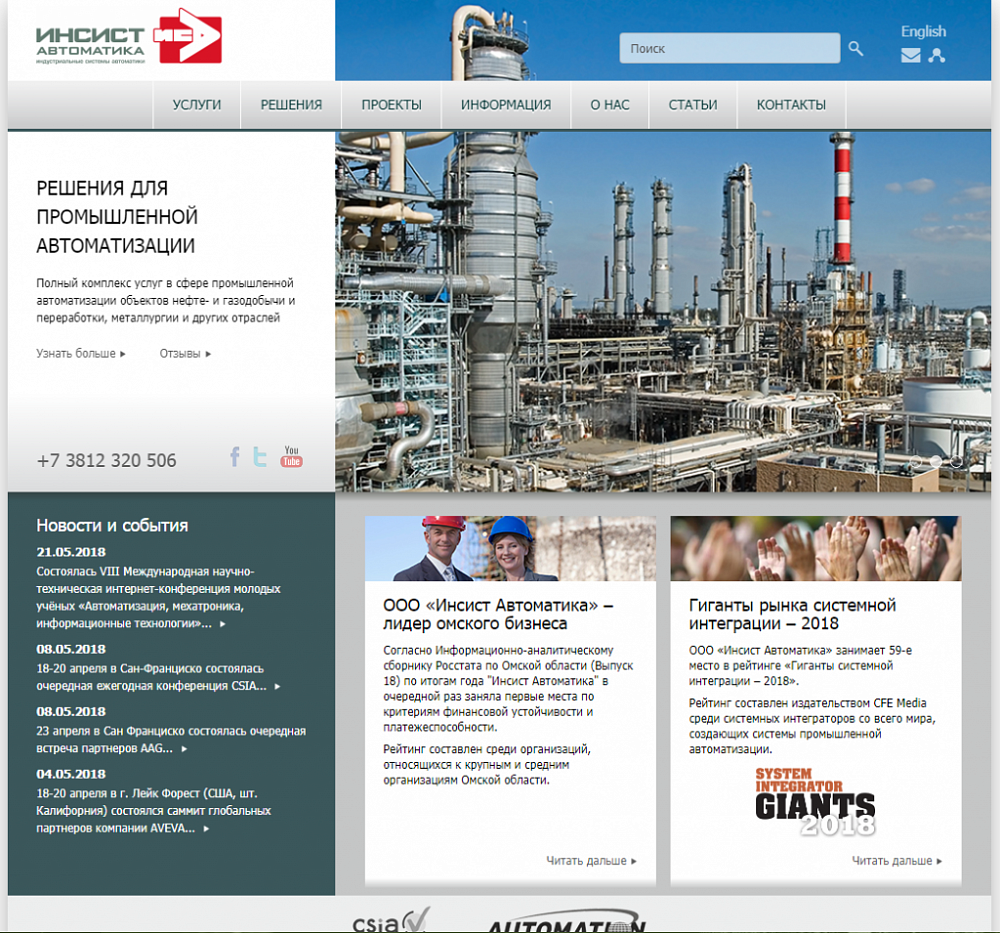
Task: Click the Insist Automatika logo
Action: click(x=128, y=38)
